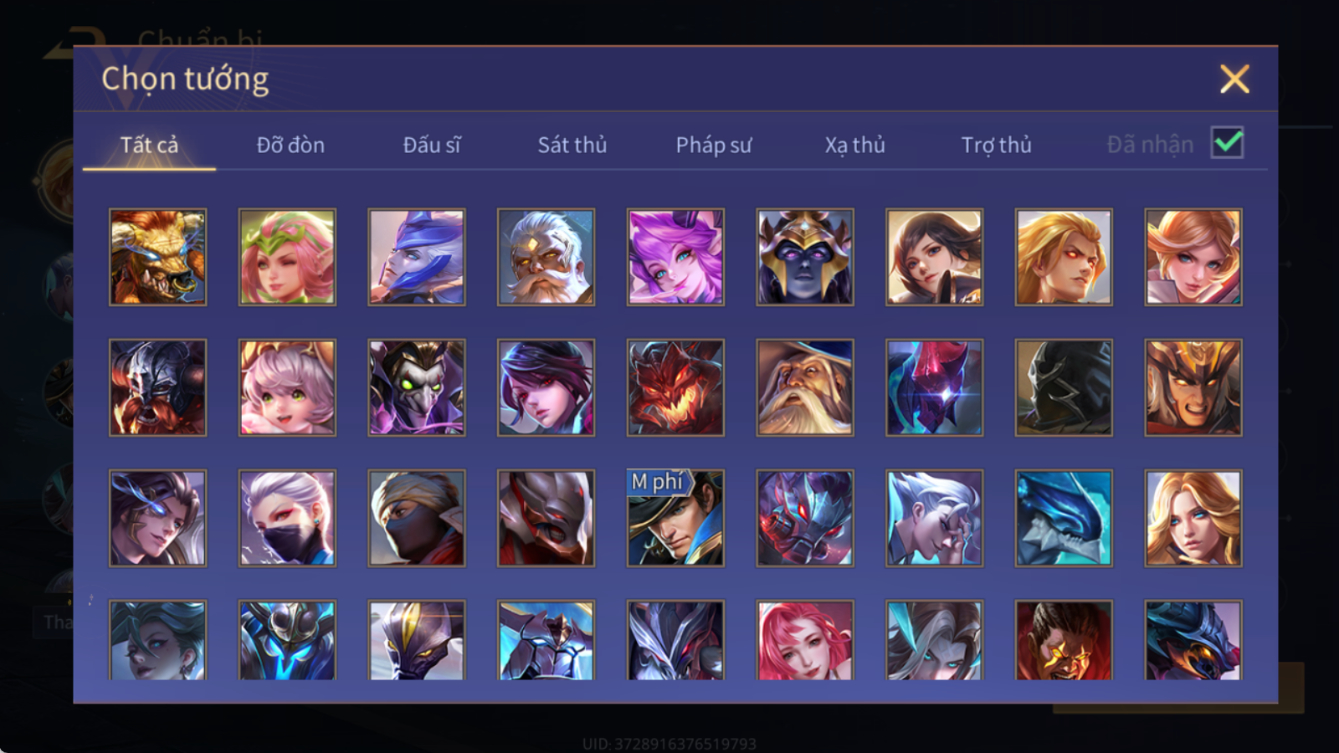The width and height of the screenshot is (1339, 753).
Task: Open the Trợ thủ tab
Action: 996,145
